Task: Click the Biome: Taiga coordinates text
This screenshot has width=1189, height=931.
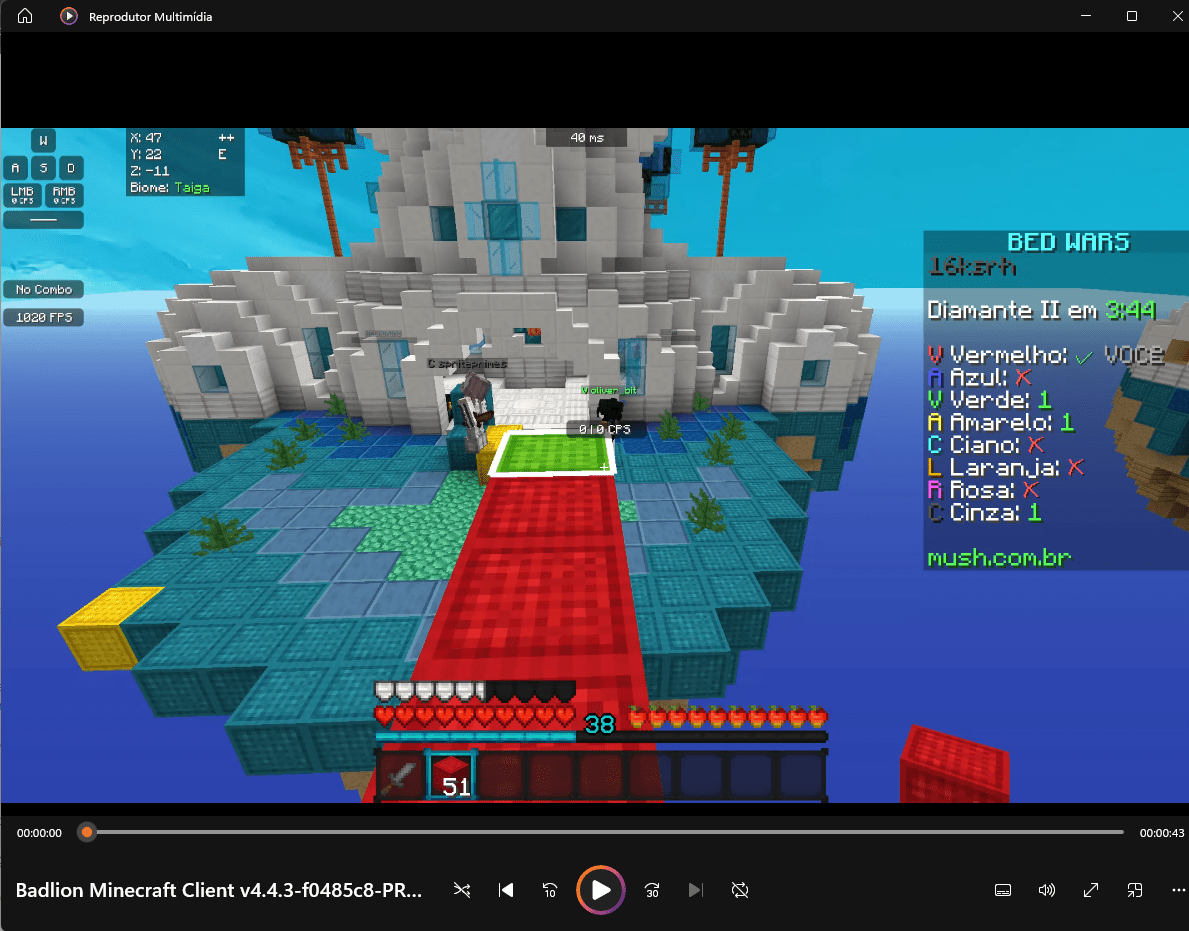Action: click(x=169, y=187)
